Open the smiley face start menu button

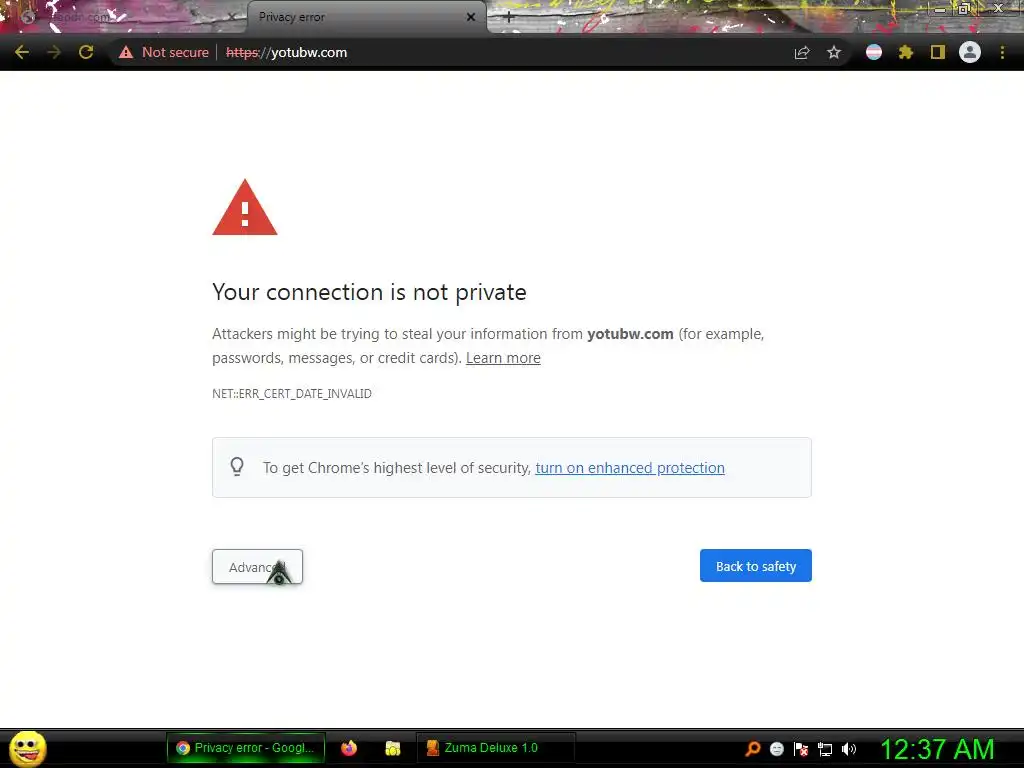27,748
